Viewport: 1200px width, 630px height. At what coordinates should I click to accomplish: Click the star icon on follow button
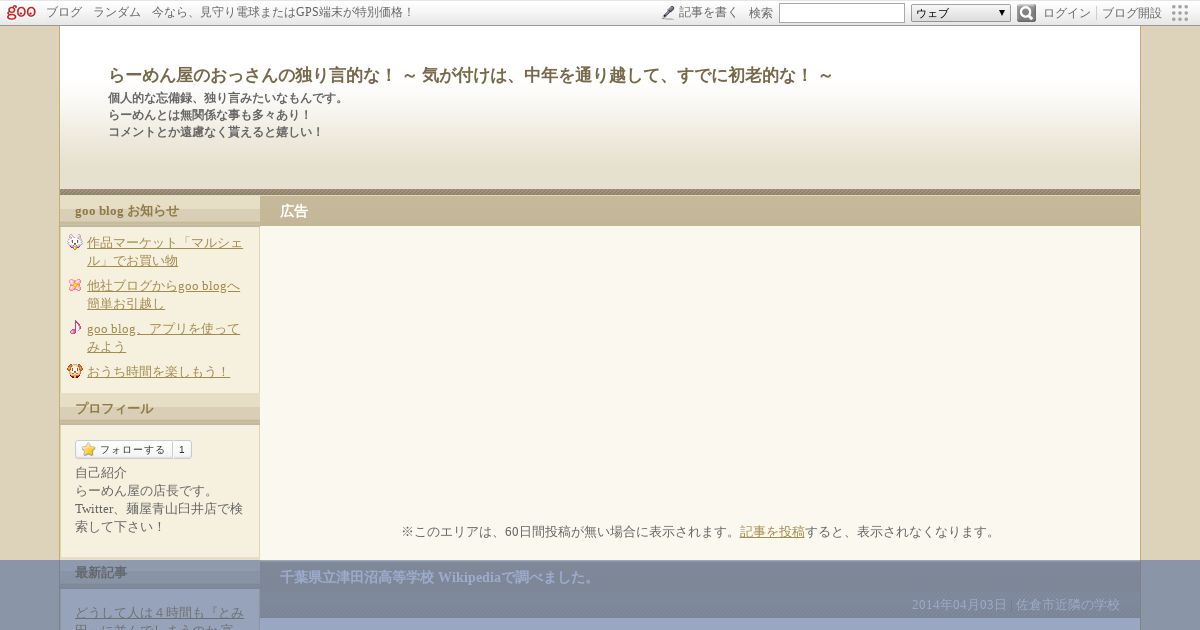[88, 449]
